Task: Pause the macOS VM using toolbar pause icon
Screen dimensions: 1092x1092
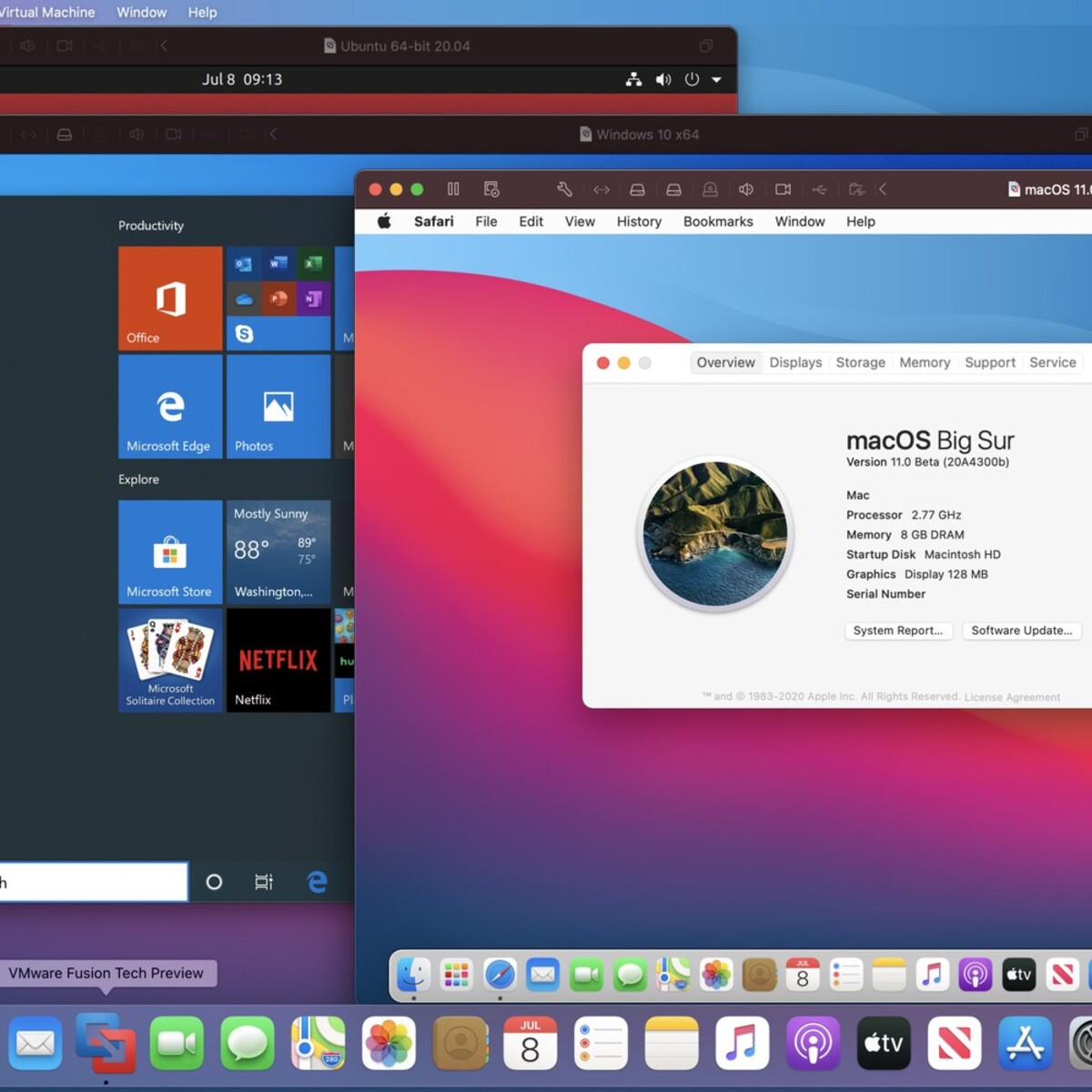Action: [x=453, y=189]
